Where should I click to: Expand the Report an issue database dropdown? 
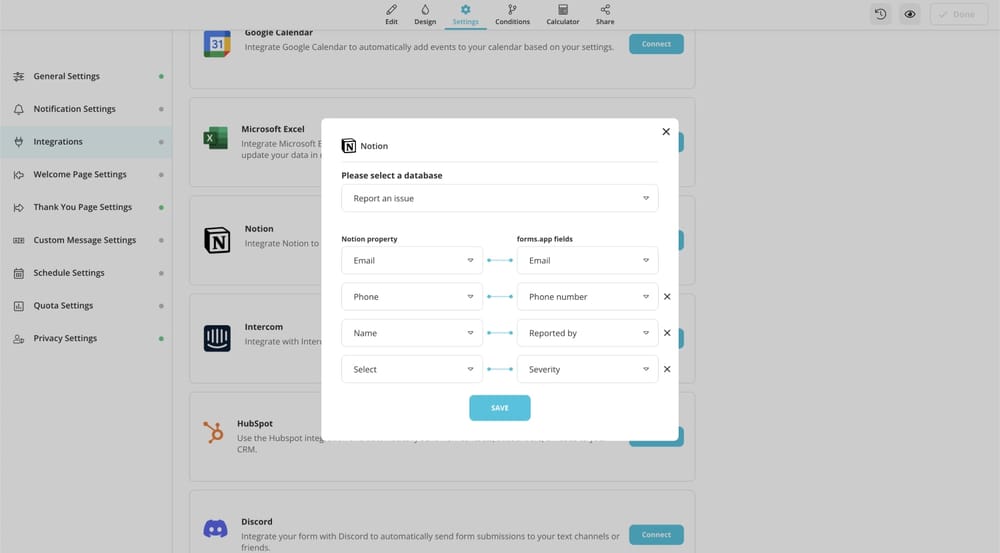[499, 198]
